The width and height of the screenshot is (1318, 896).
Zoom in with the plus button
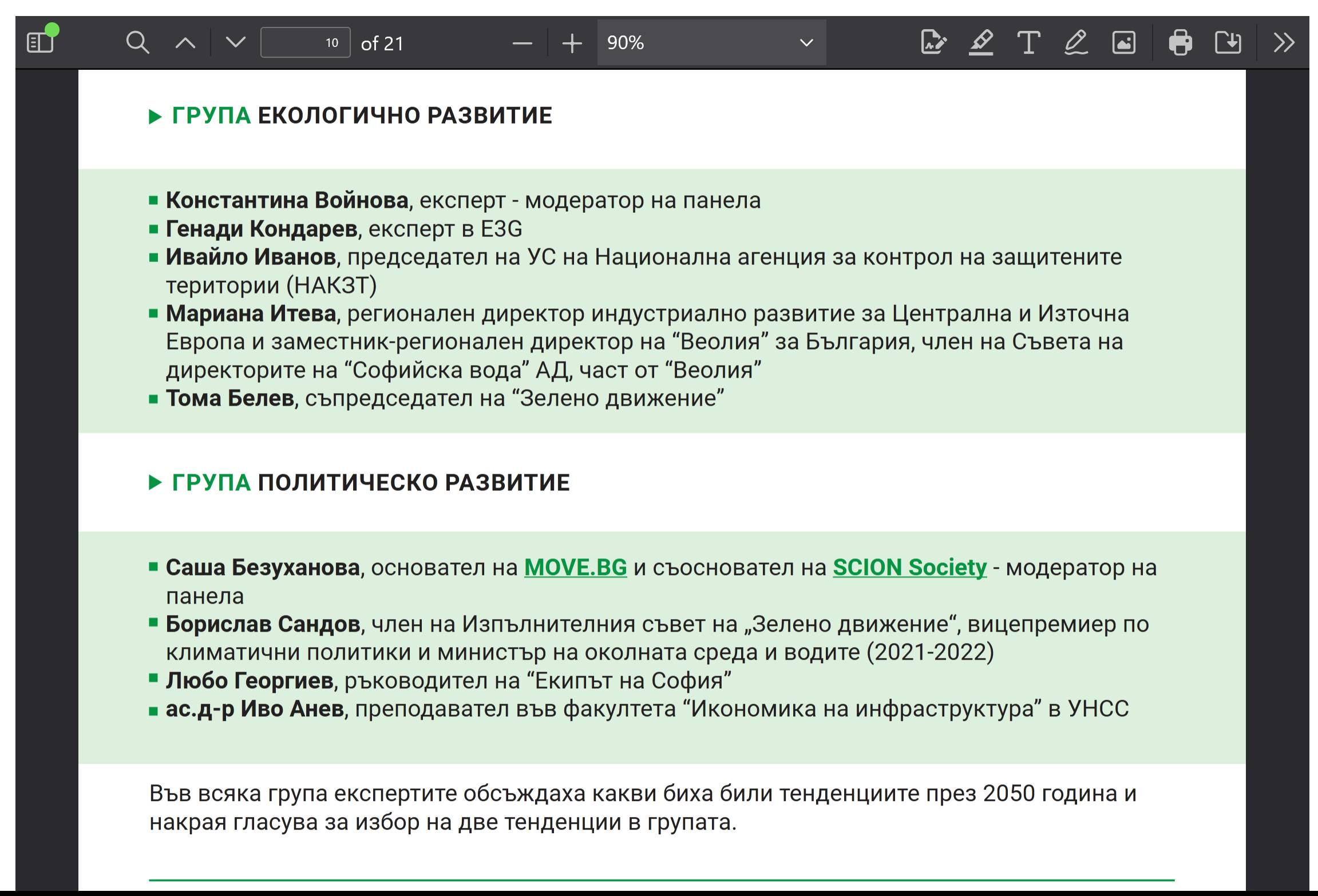coord(572,43)
